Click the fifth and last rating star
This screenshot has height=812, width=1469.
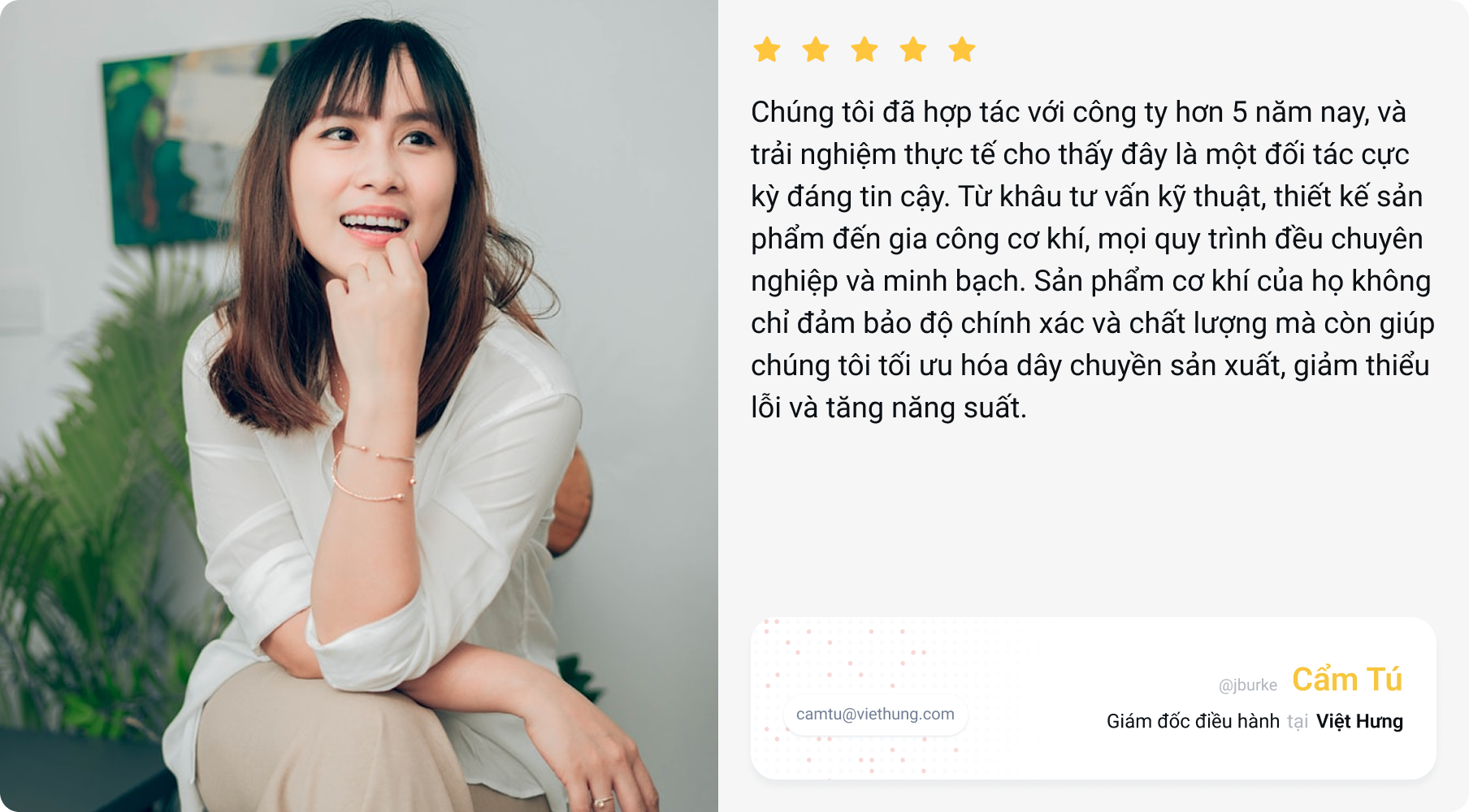[x=962, y=50]
